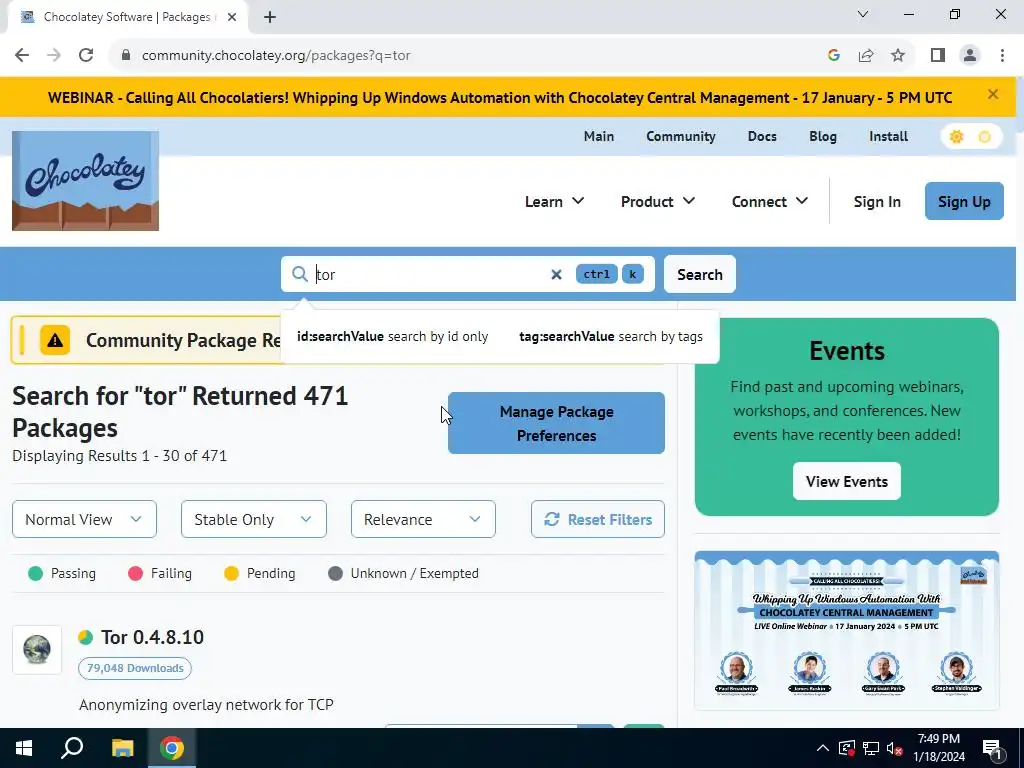Click the webinar banner text
The image size is (1024, 768).
tap(500, 98)
